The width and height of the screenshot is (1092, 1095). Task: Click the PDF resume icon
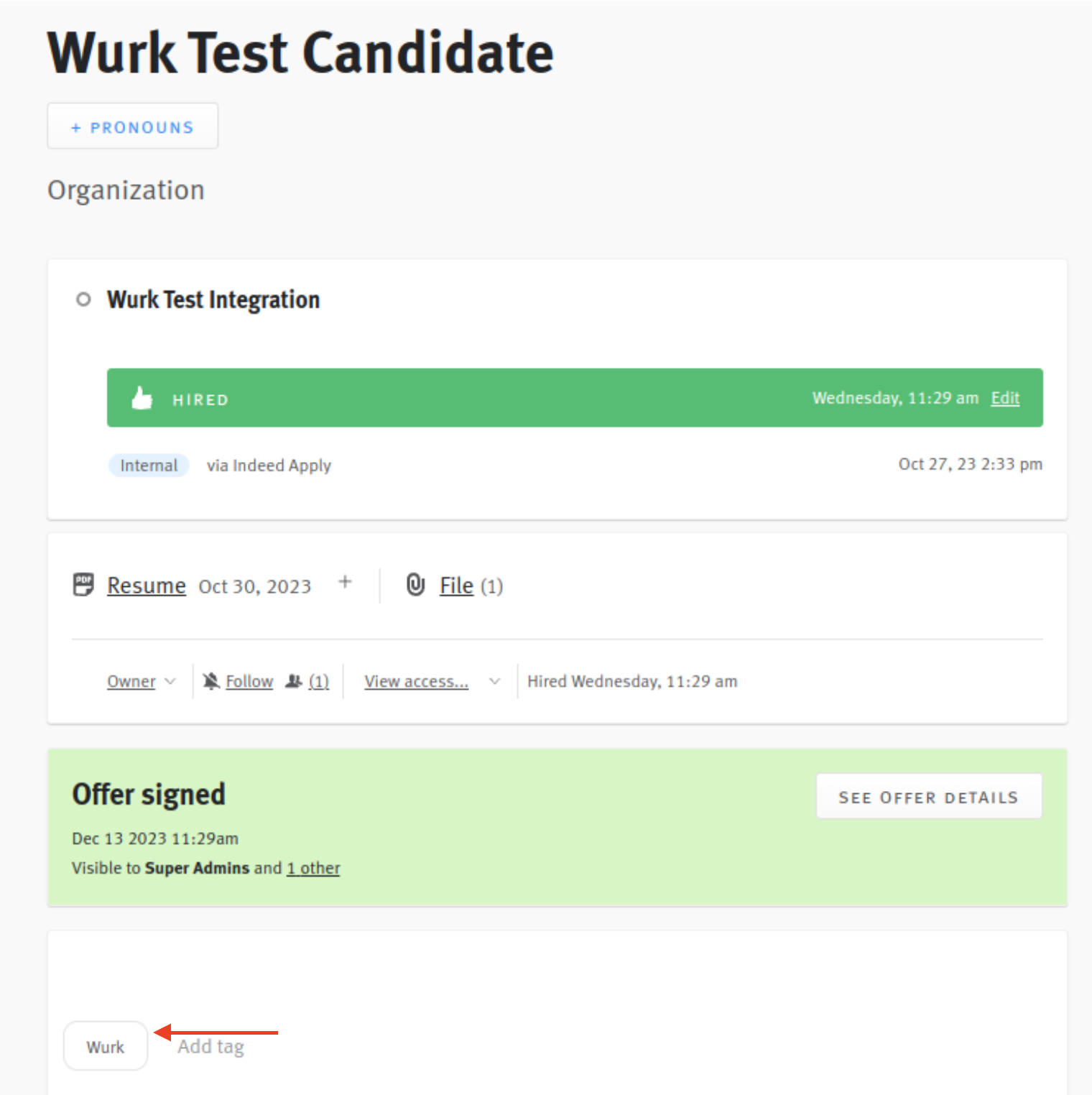click(x=83, y=585)
